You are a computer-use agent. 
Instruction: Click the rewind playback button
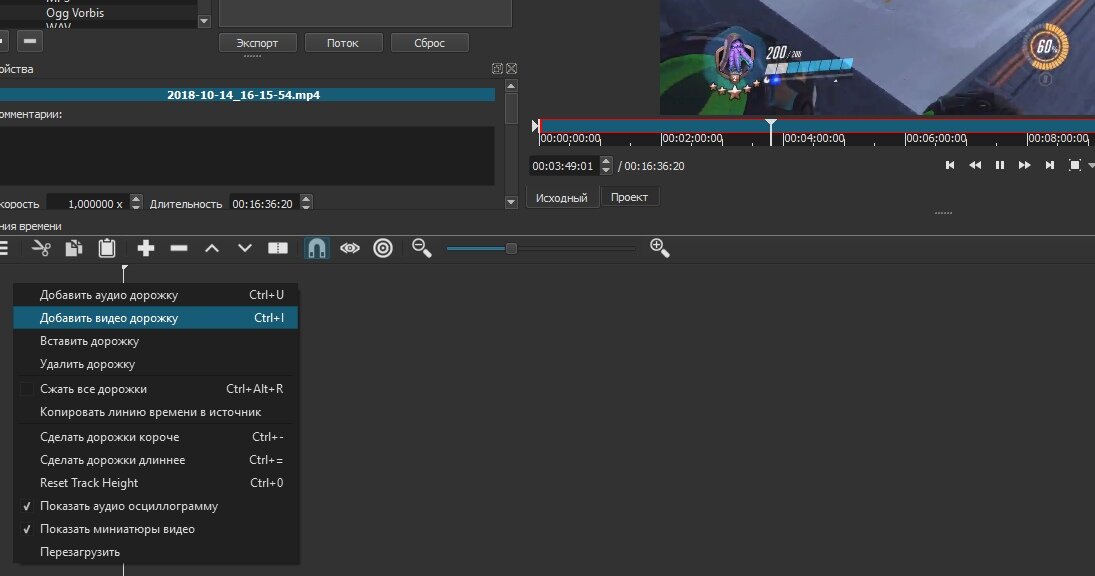975,165
